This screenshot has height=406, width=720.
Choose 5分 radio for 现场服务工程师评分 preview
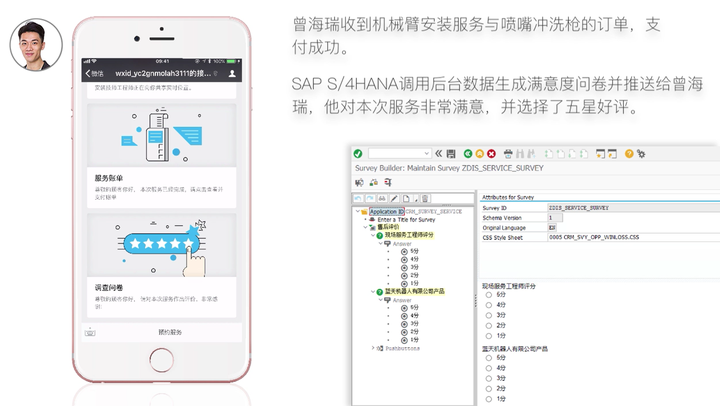(x=489, y=295)
